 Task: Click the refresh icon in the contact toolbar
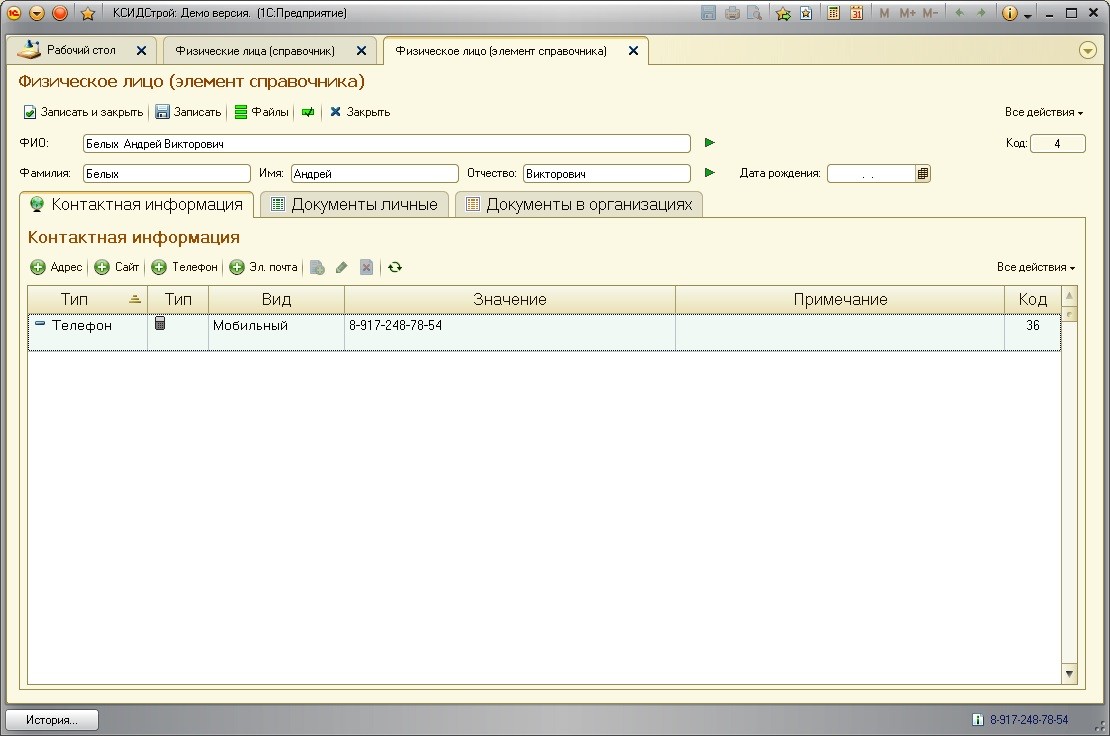(395, 267)
